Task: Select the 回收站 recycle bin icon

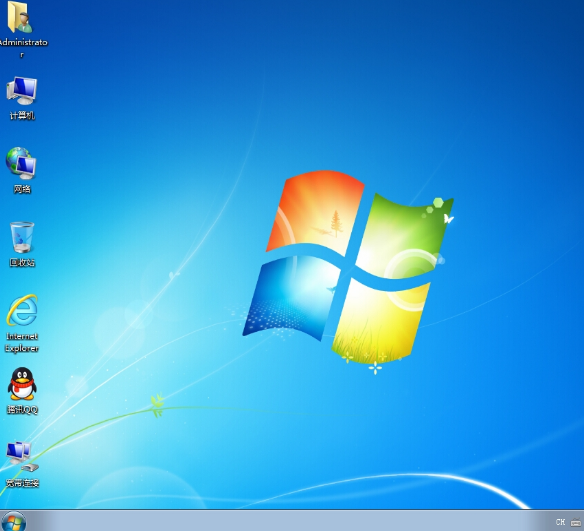Action: pyautogui.click(x=22, y=237)
